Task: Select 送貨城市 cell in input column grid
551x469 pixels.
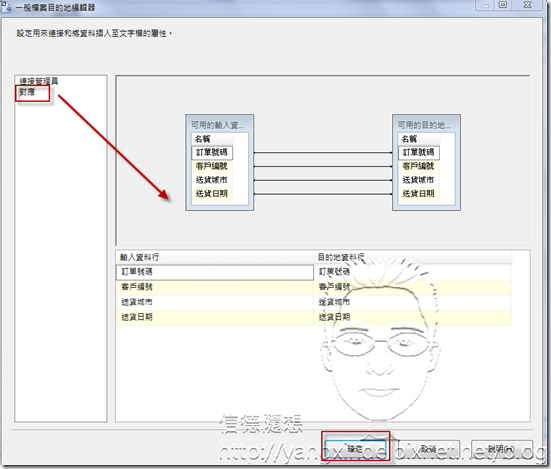Action: (x=215, y=302)
